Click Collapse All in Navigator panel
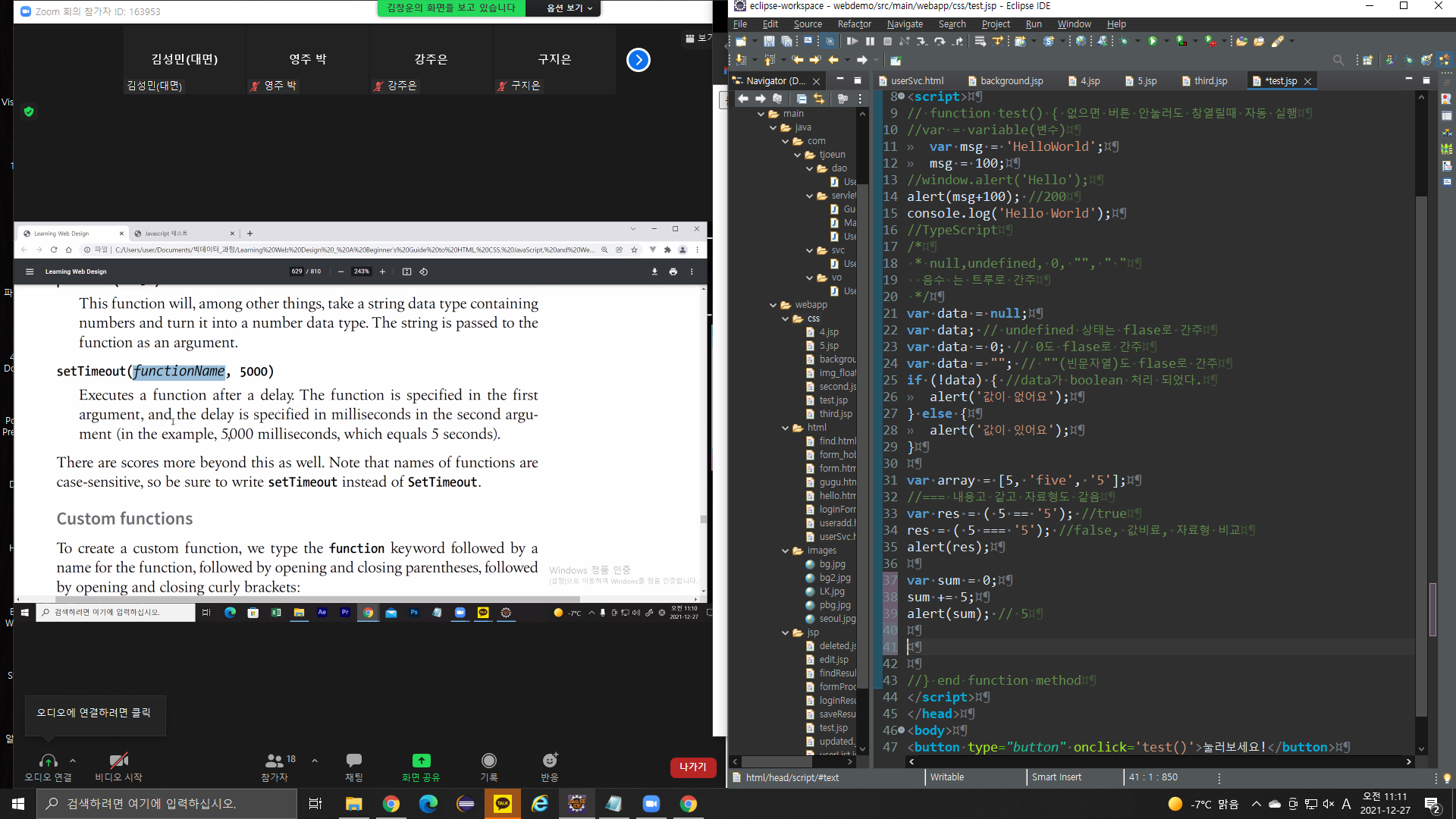1456x819 pixels. click(802, 99)
